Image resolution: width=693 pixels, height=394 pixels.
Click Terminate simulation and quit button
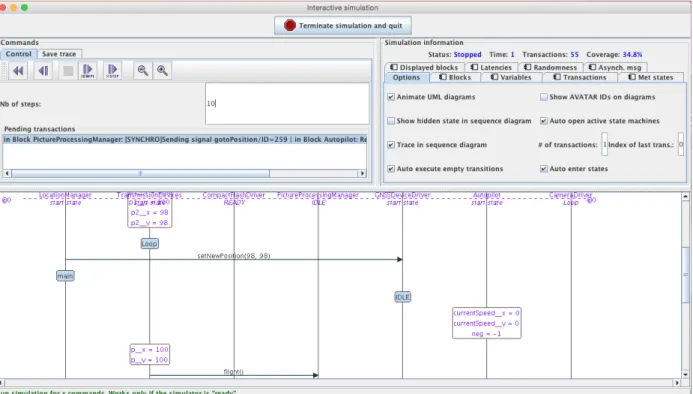point(343,26)
